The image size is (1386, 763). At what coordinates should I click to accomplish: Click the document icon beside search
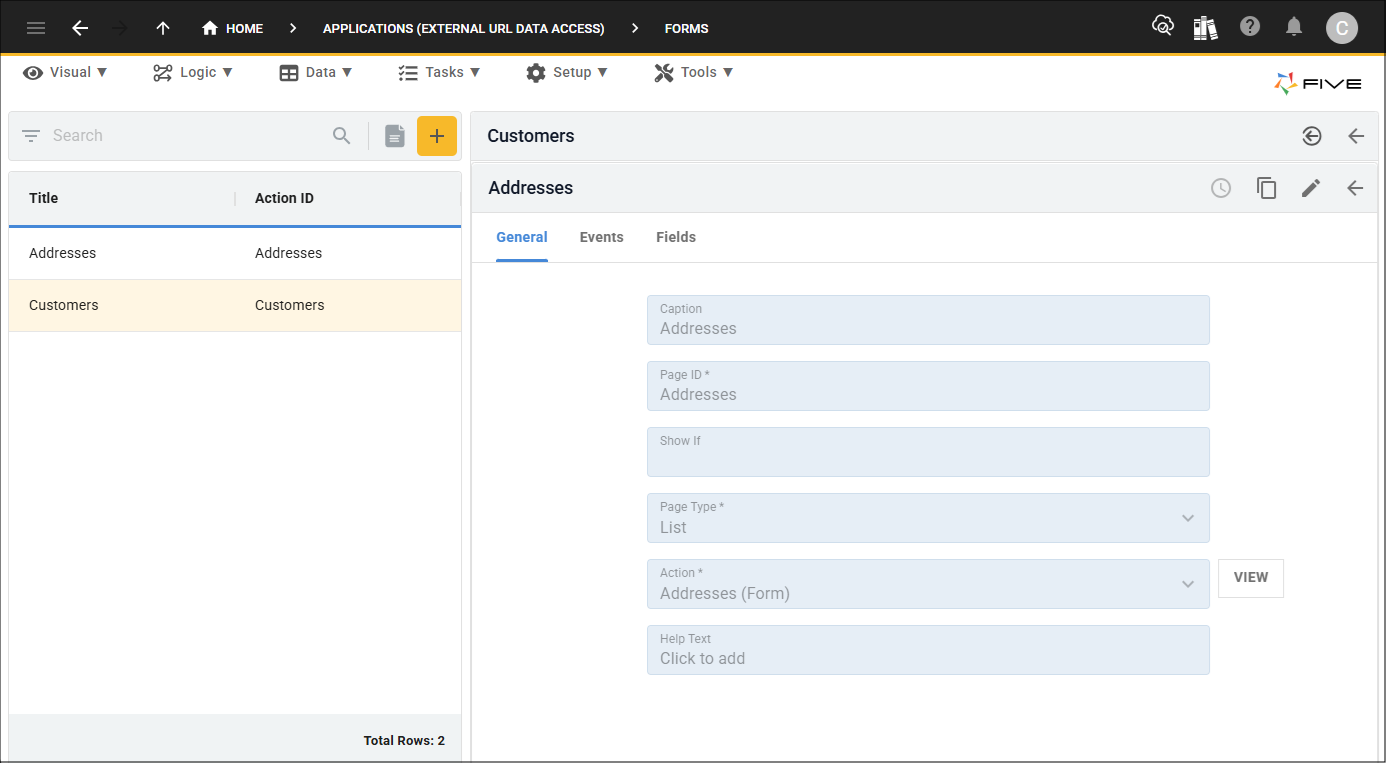[x=395, y=136]
